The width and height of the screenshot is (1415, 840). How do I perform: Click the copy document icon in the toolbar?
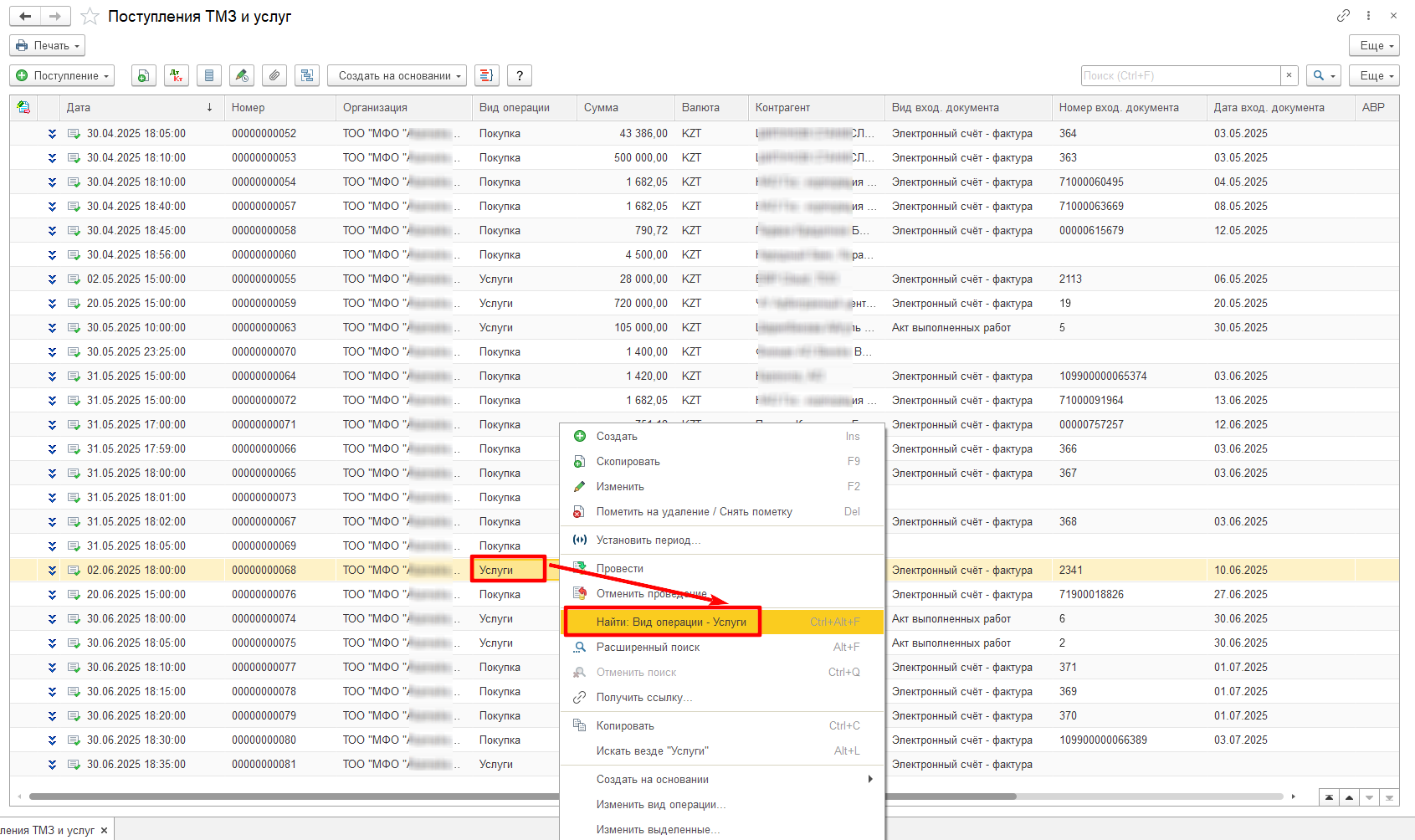144,75
